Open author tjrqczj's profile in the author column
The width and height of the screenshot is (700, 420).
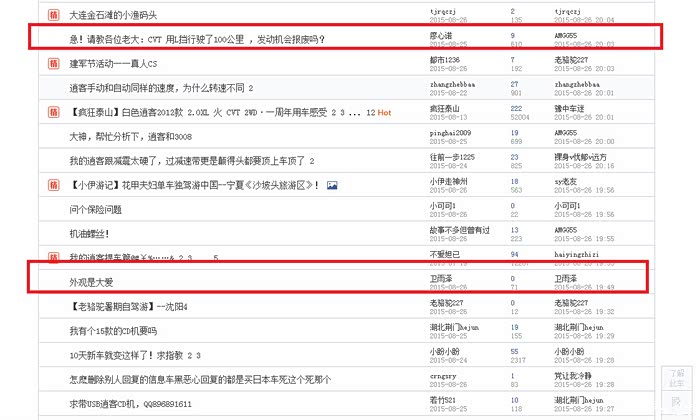442,11
